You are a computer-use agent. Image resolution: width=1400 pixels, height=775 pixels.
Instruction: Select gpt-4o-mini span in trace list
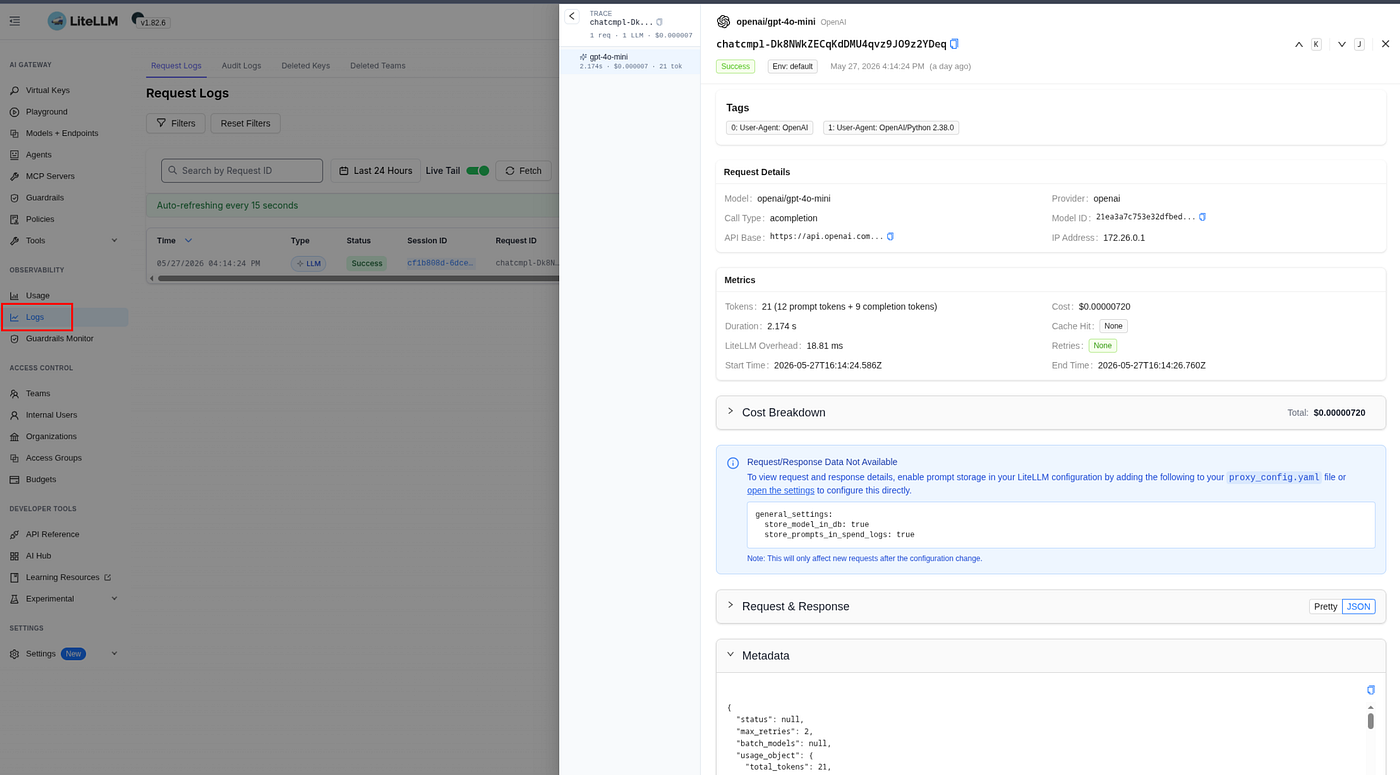(629, 61)
